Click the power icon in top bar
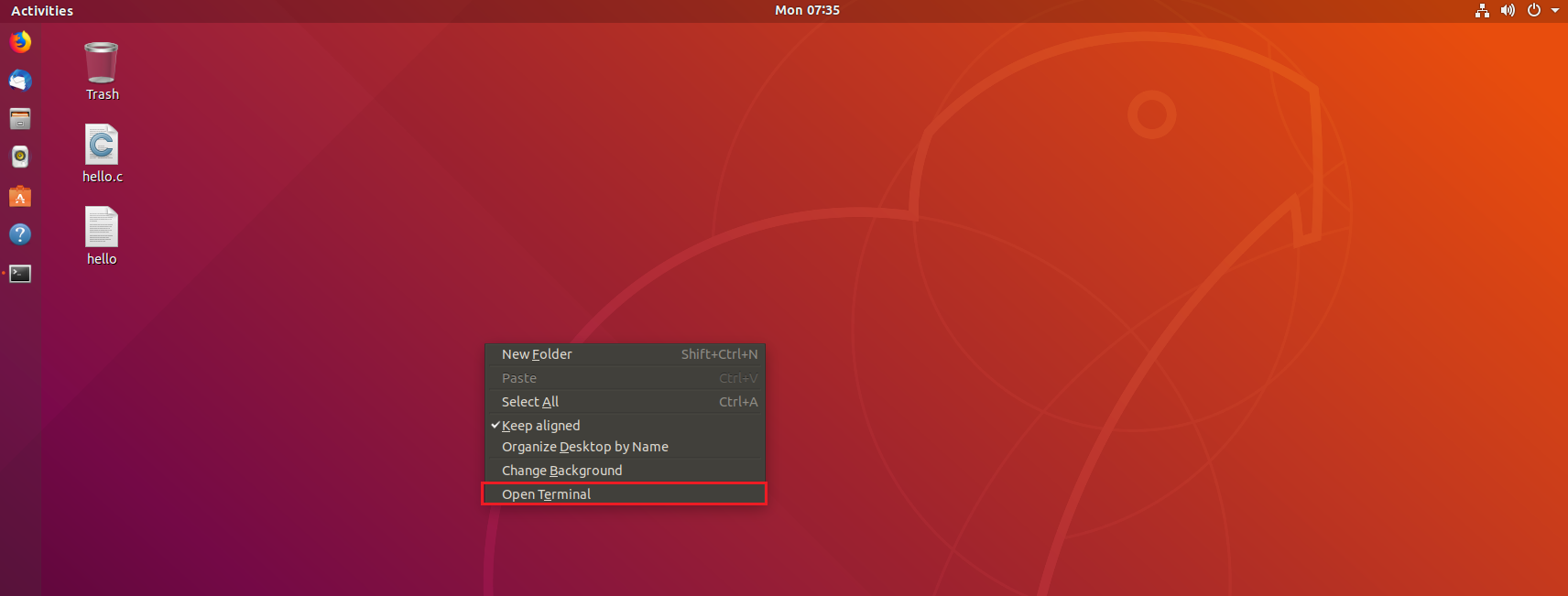 pyautogui.click(x=1534, y=11)
